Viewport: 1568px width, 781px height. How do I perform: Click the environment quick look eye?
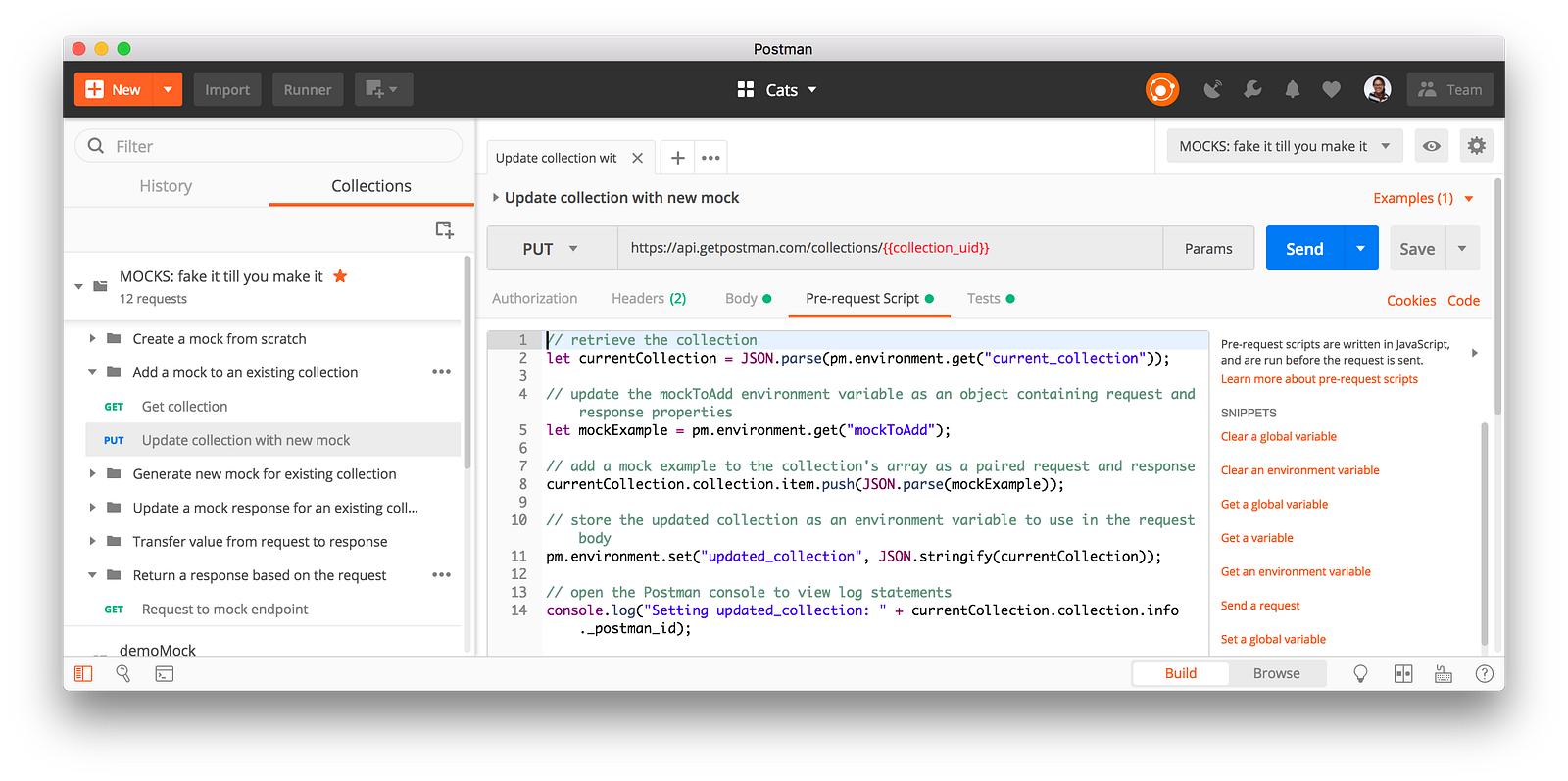(x=1432, y=146)
